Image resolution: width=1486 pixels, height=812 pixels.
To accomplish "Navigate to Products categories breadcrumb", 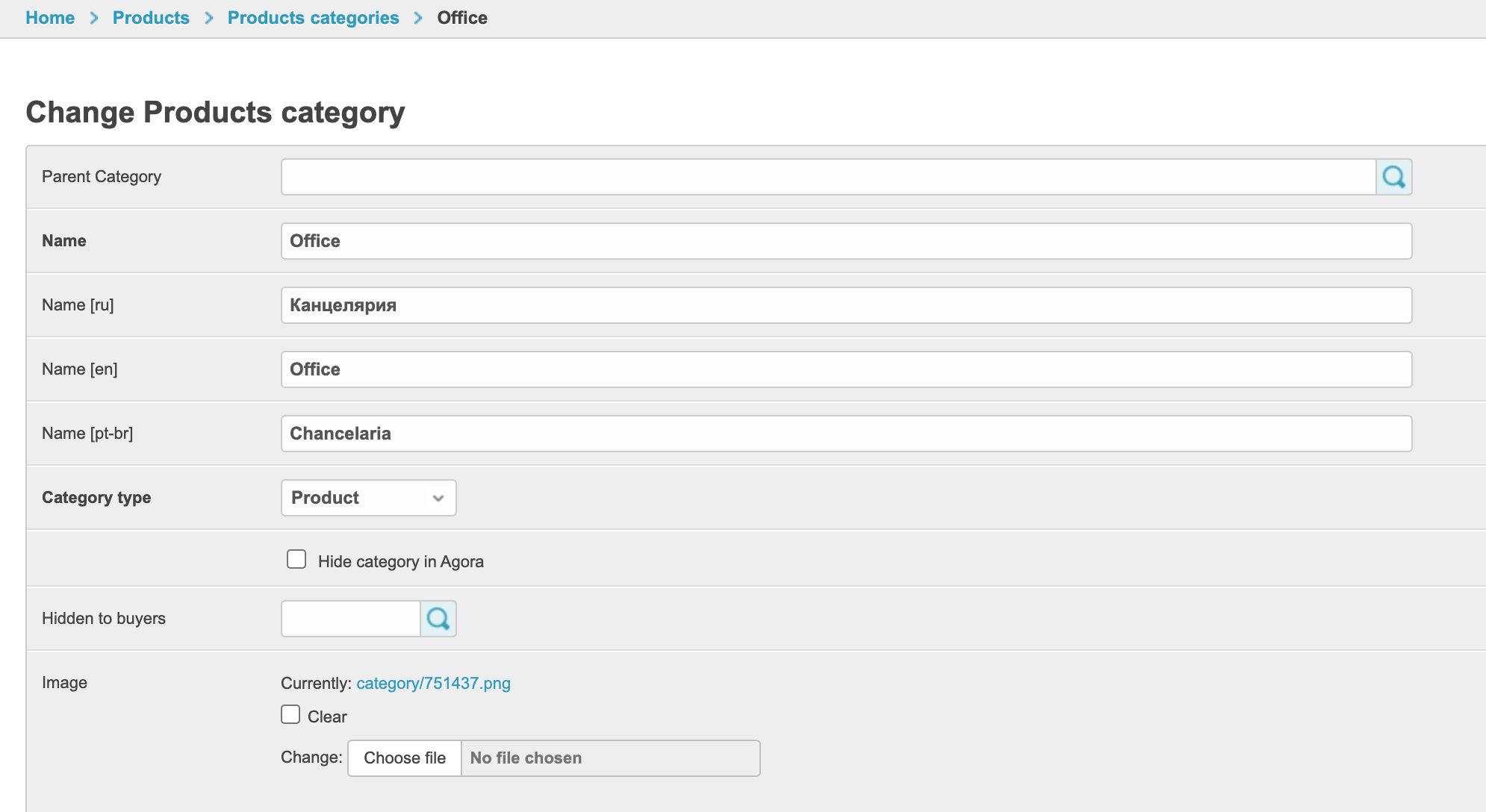I will pos(313,18).
